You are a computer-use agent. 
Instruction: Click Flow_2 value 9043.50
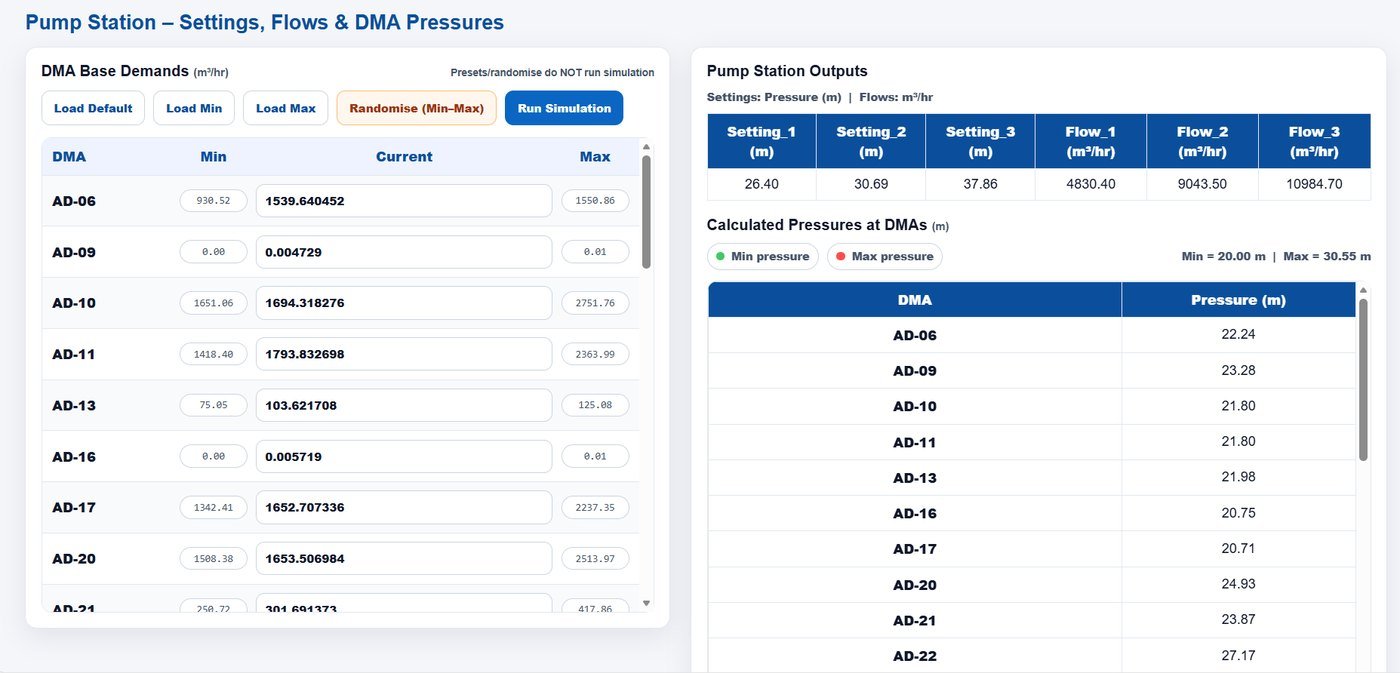point(1201,184)
